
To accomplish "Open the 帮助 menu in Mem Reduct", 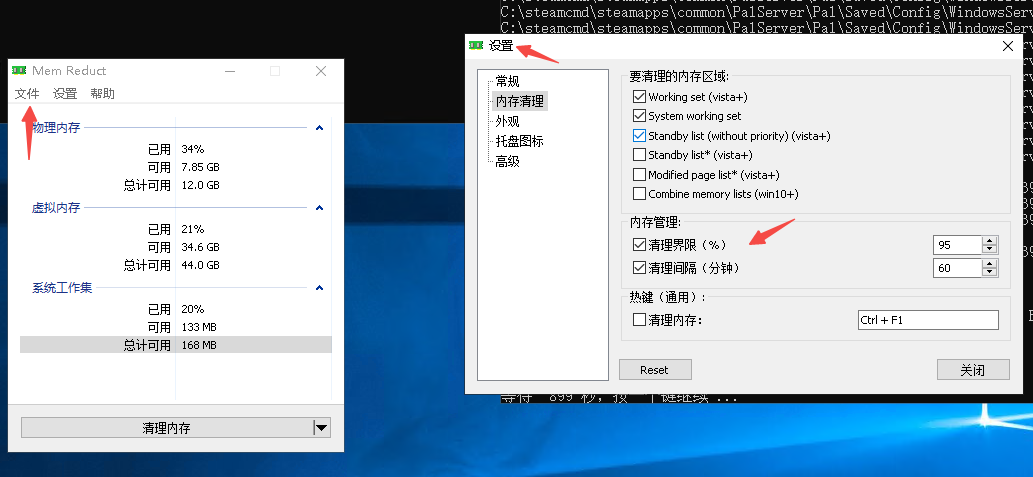I will tap(103, 94).
